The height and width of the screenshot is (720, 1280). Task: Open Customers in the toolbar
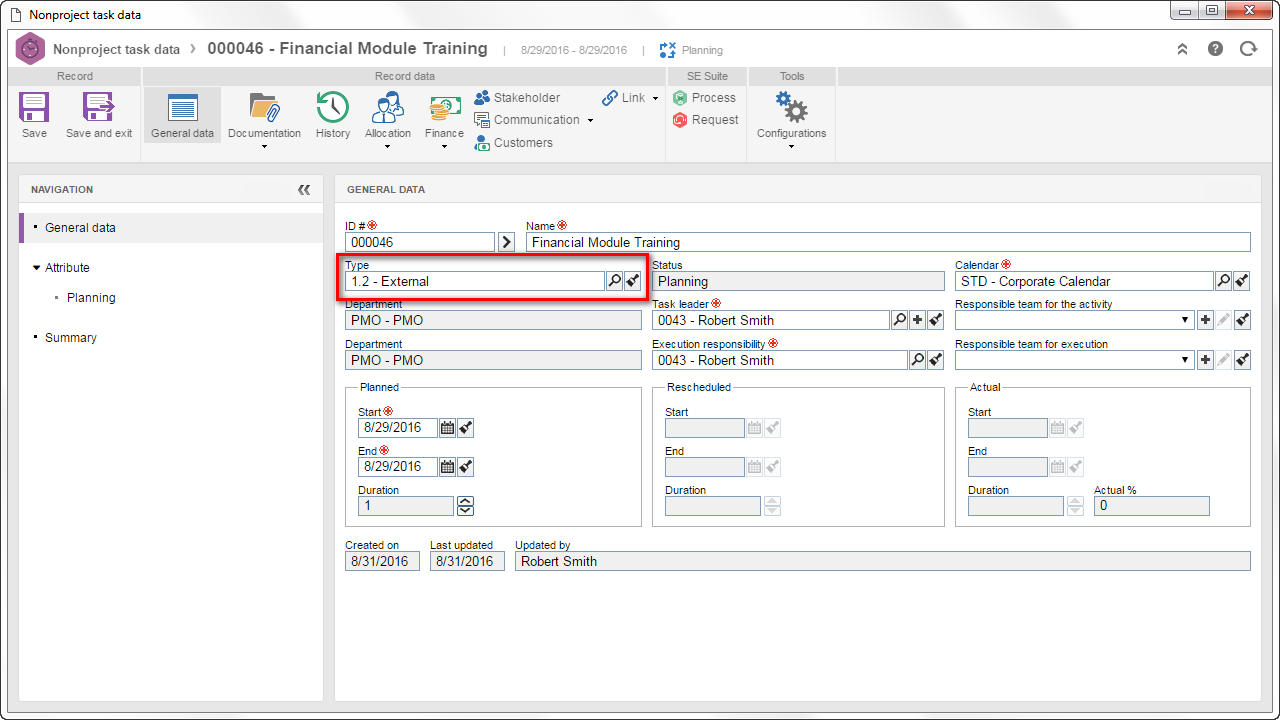click(x=513, y=143)
